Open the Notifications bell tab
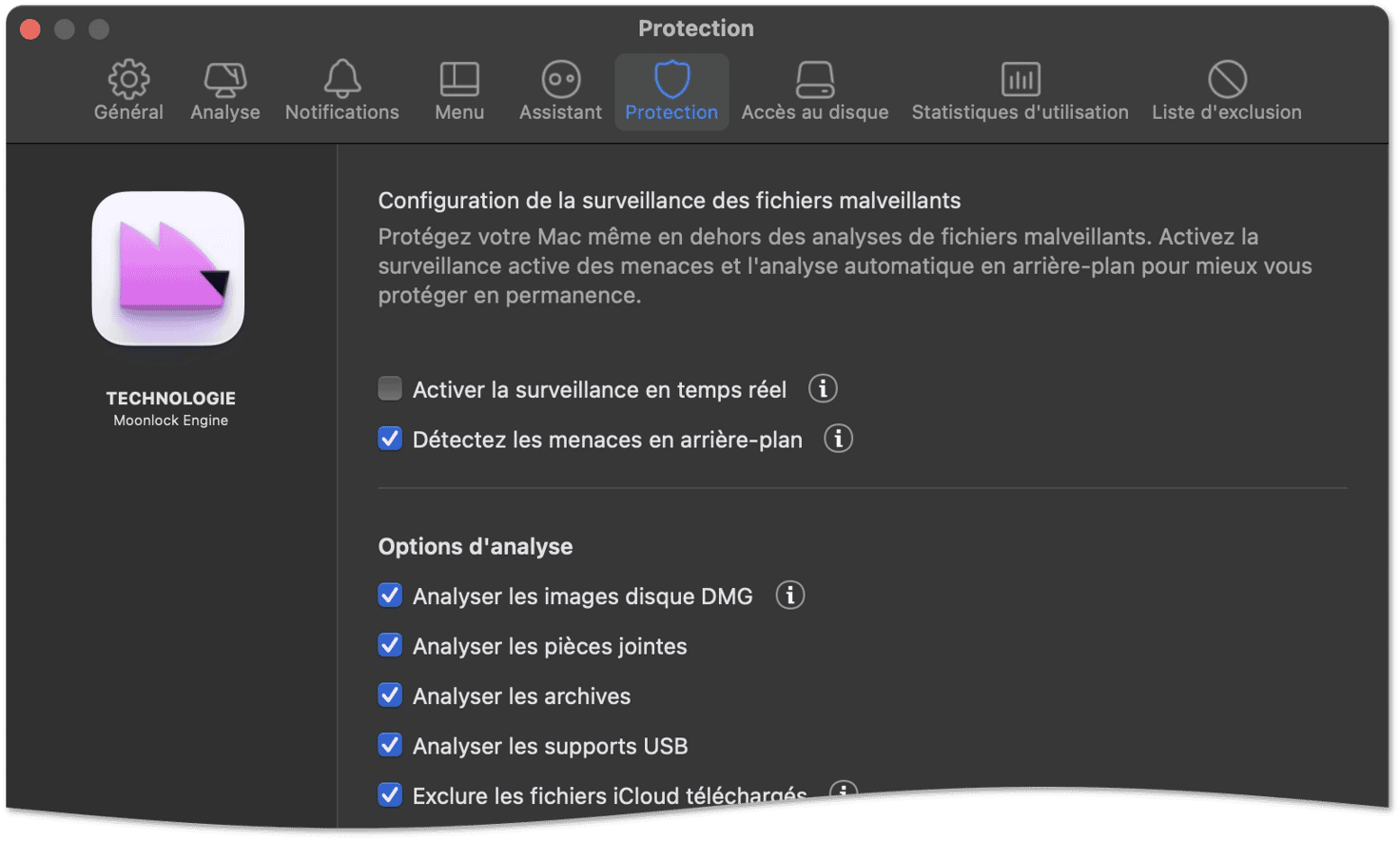This screenshot has height=841, width=1400. coord(342,92)
